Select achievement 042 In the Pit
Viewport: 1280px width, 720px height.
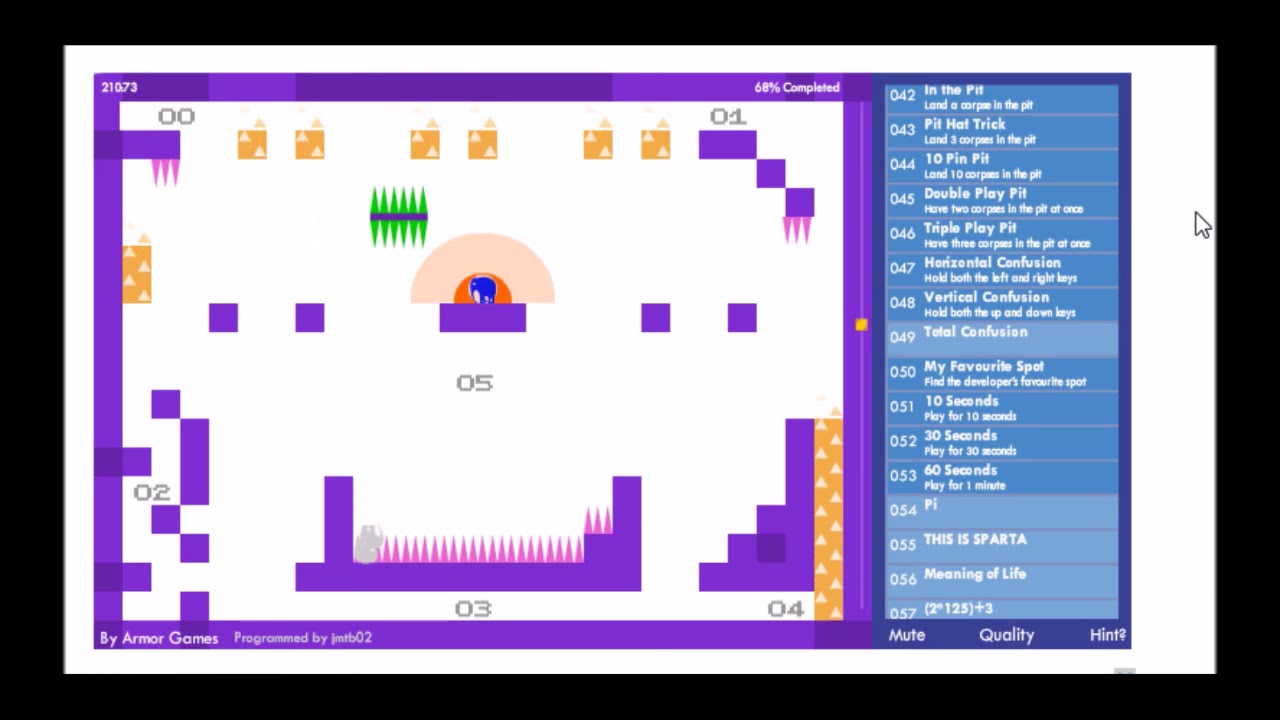coord(1001,97)
